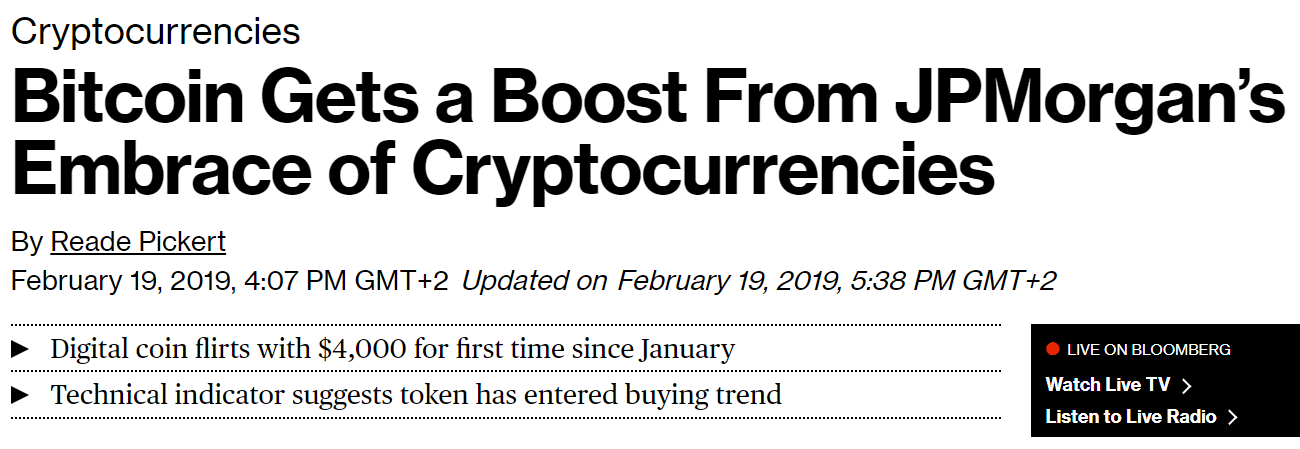Click the 4:07 PM publication timestamp
The width and height of the screenshot is (1300, 449).
pos(229,280)
